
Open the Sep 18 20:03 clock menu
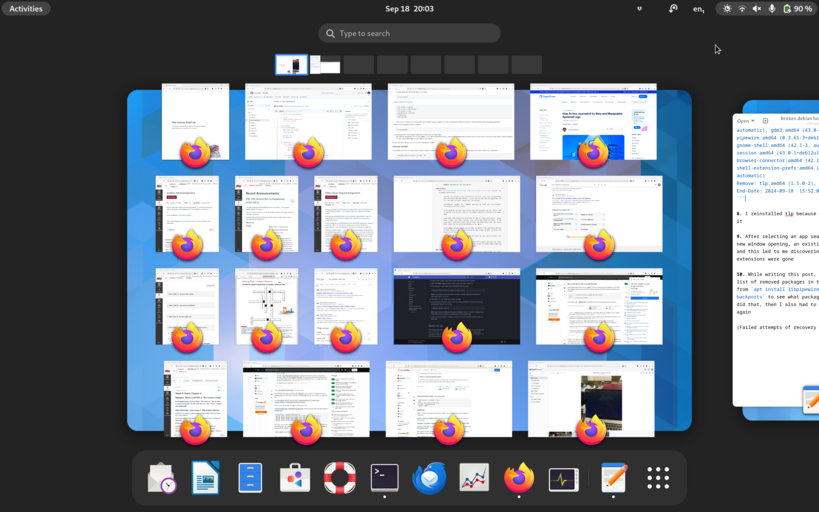pos(410,8)
